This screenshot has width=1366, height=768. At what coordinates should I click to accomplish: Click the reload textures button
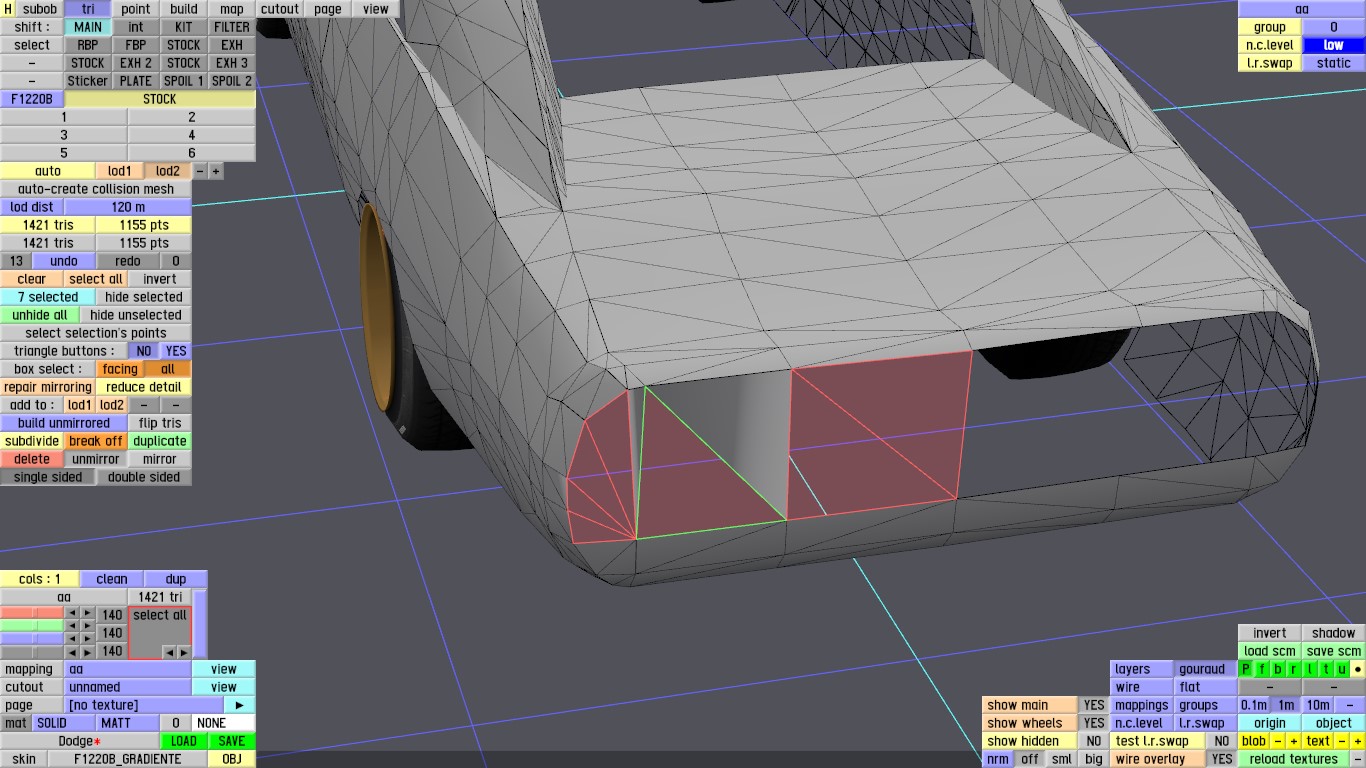point(1294,759)
